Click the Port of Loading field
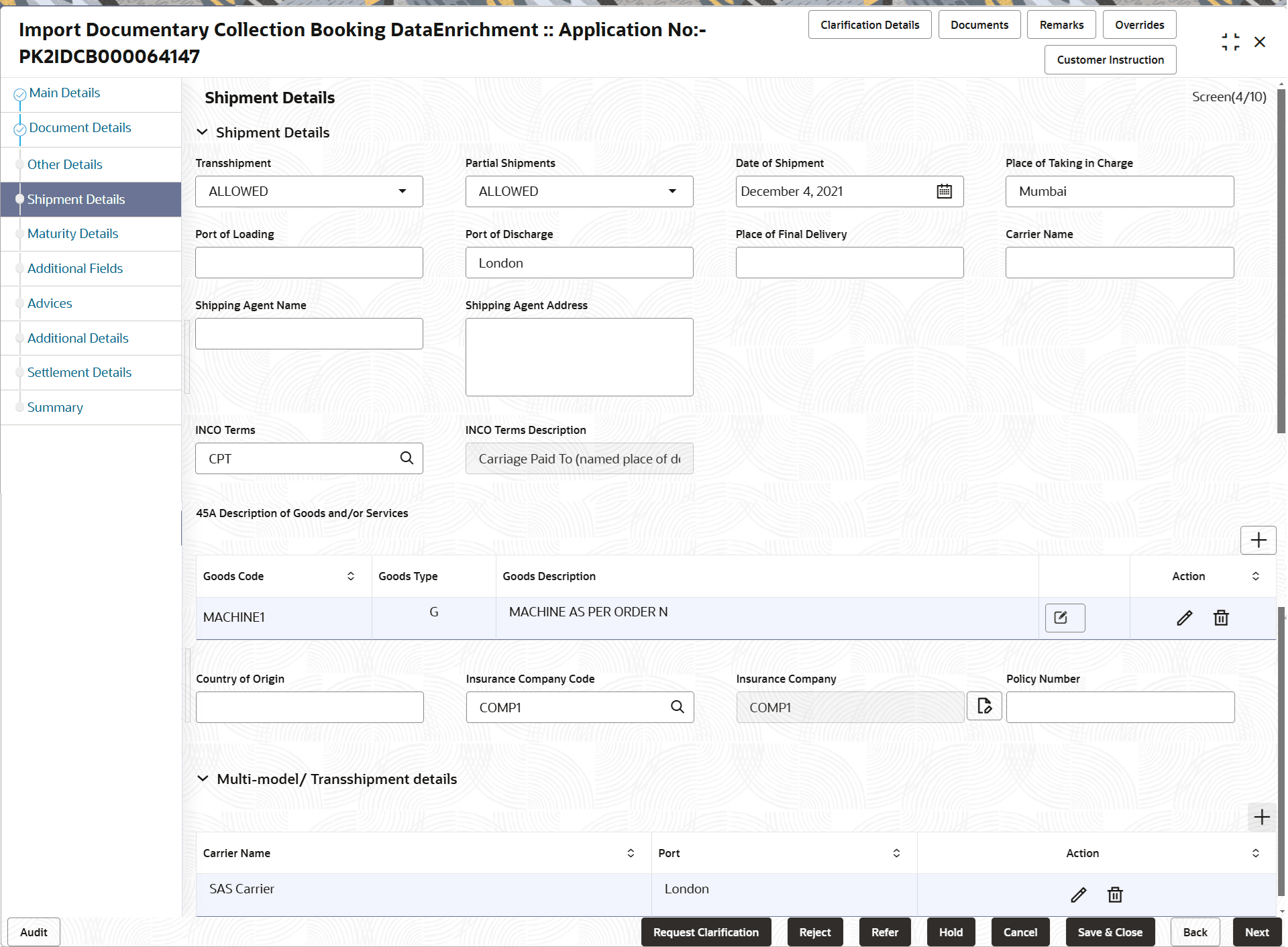This screenshot has height=947, width=1288. [309, 263]
